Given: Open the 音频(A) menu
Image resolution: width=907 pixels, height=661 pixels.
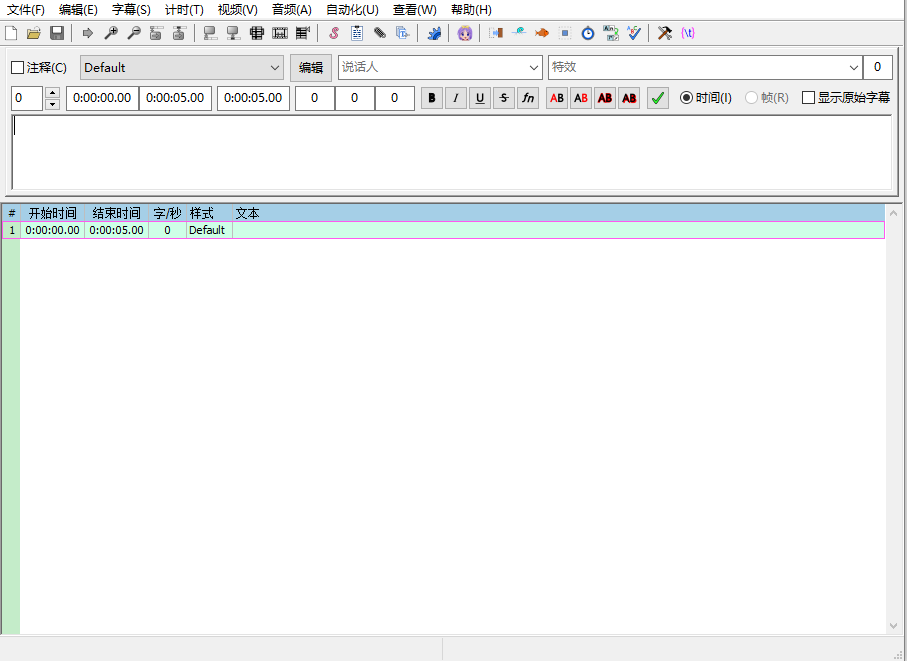Looking at the screenshot, I should point(292,10).
